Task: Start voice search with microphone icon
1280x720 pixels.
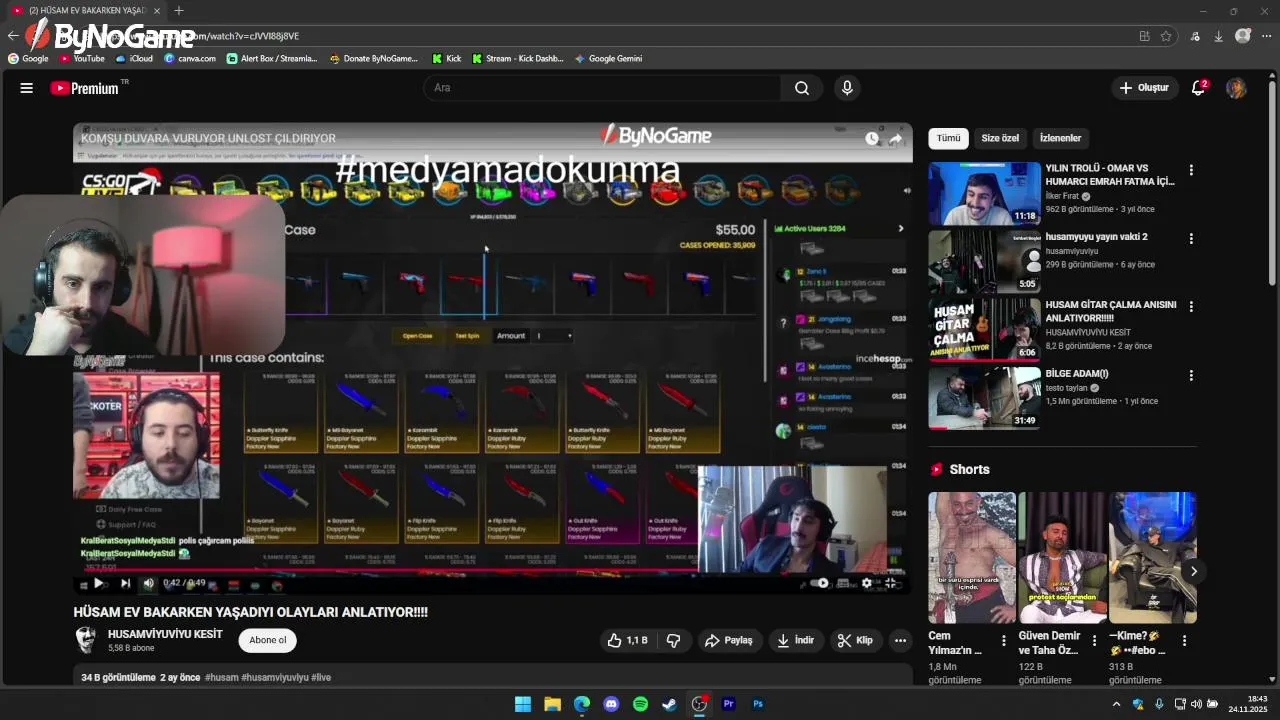Action: pyautogui.click(x=847, y=88)
